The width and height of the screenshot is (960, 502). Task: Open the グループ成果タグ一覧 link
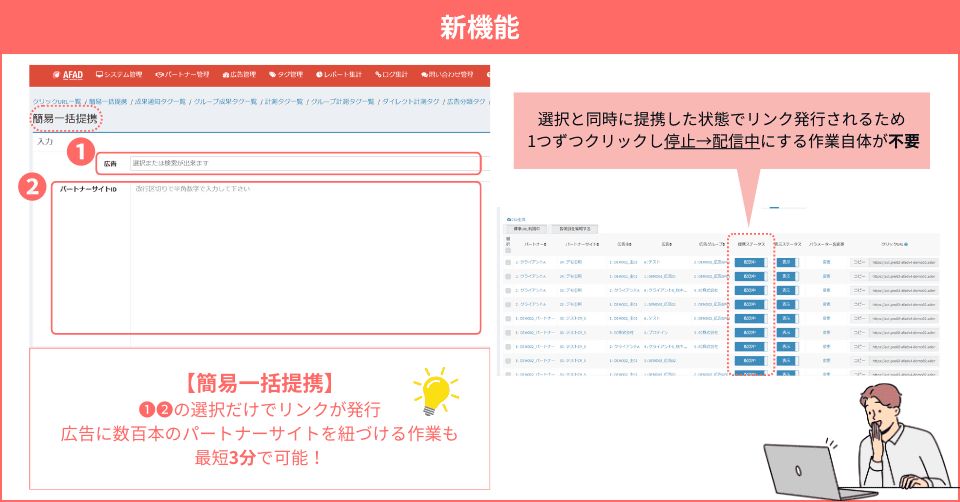point(225,101)
